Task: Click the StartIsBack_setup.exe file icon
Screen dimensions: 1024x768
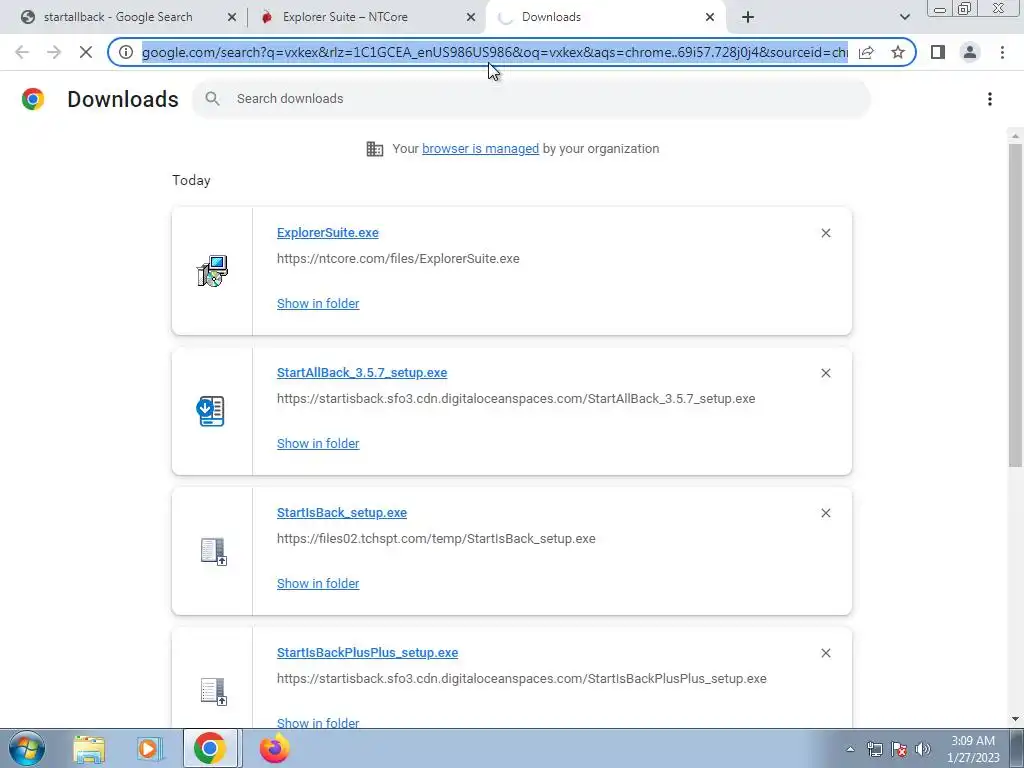Action: click(214, 551)
